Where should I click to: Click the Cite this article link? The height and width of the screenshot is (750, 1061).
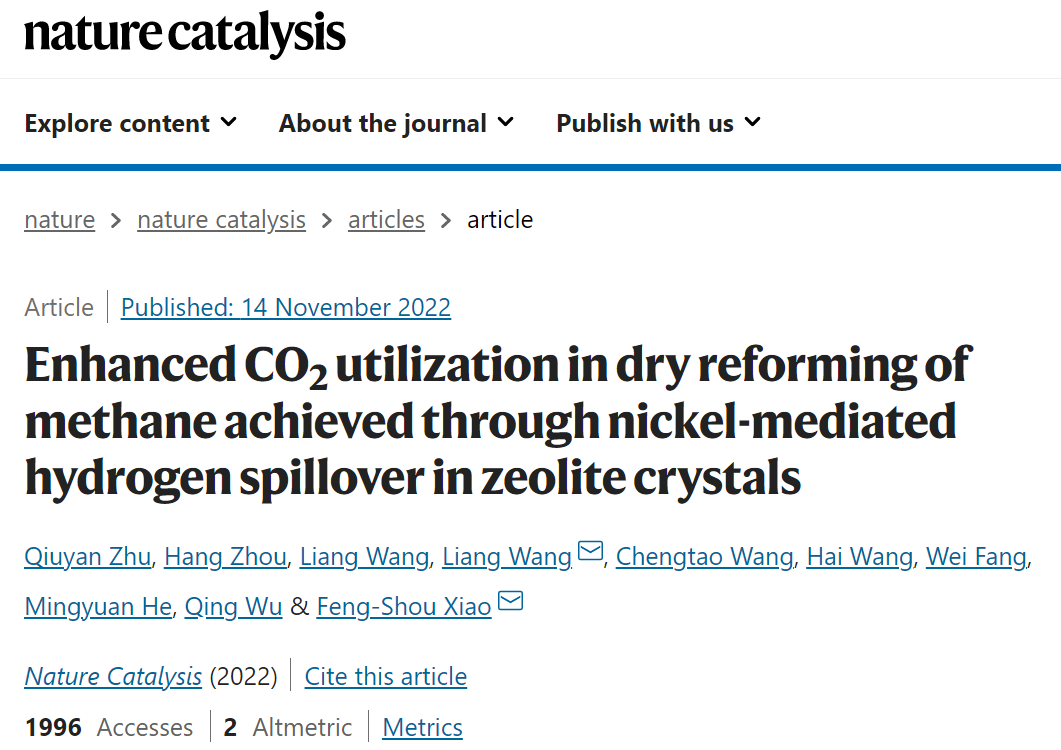coord(385,677)
